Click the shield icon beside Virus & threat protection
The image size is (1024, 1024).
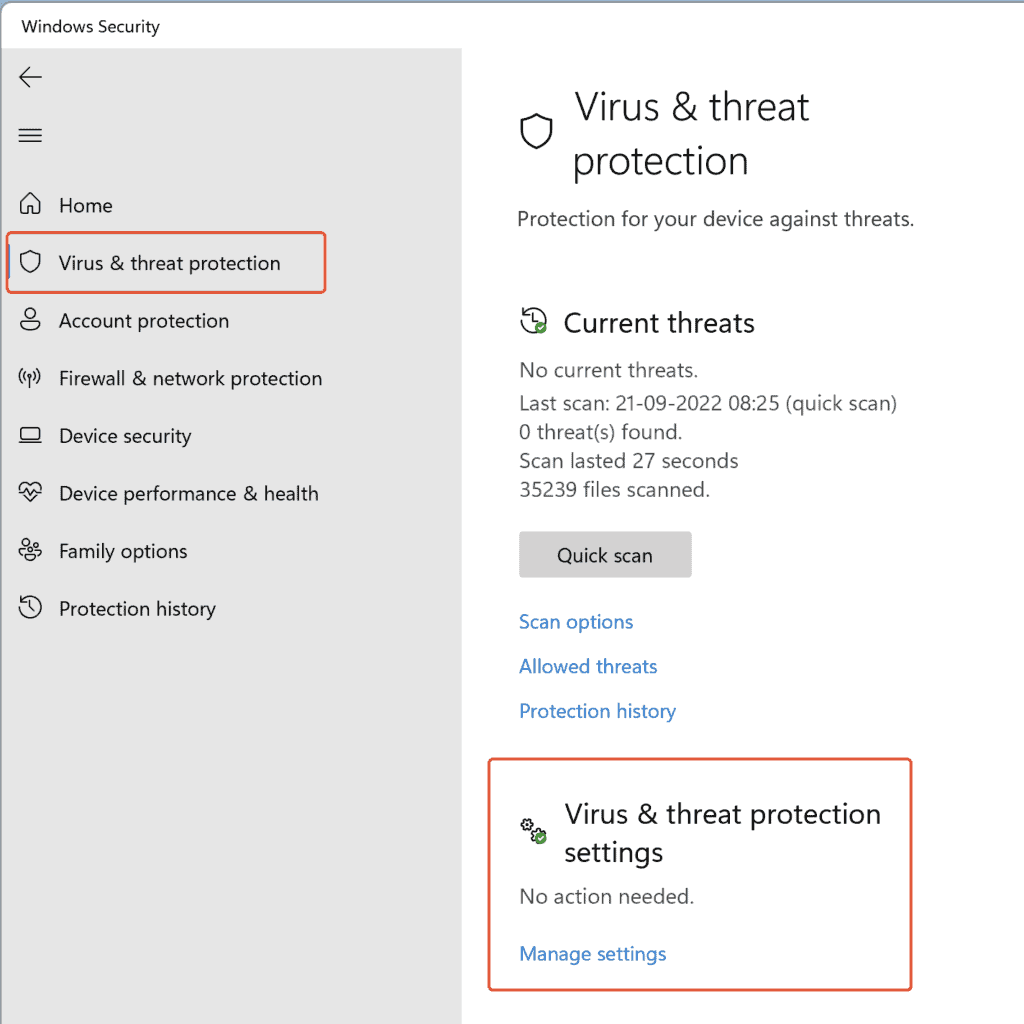pyautogui.click(x=30, y=262)
